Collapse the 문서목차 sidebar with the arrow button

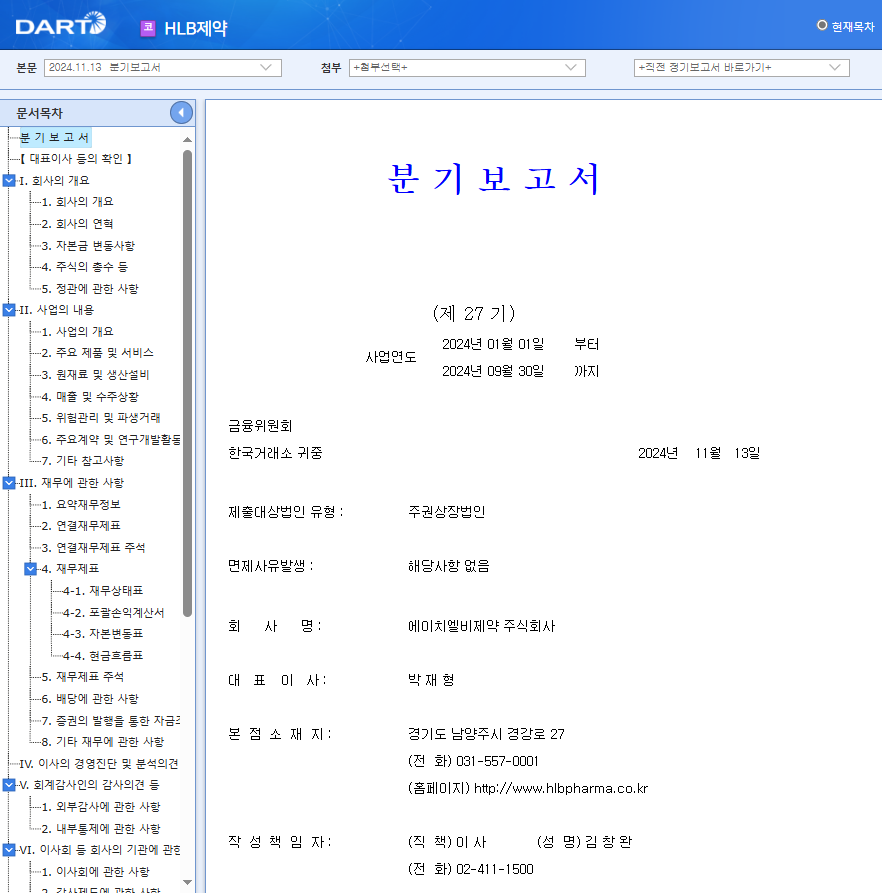[x=180, y=113]
